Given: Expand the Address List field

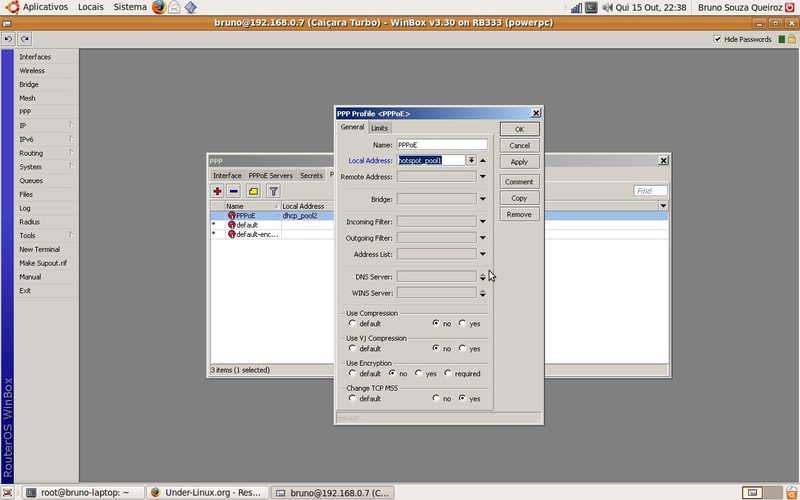Looking at the screenshot, I should 483,254.
